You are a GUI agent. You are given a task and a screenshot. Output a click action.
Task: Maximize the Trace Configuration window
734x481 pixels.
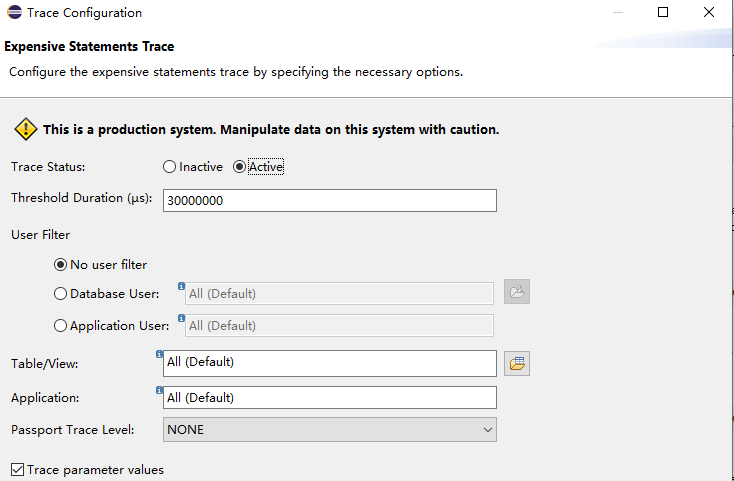pyautogui.click(x=663, y=13)
